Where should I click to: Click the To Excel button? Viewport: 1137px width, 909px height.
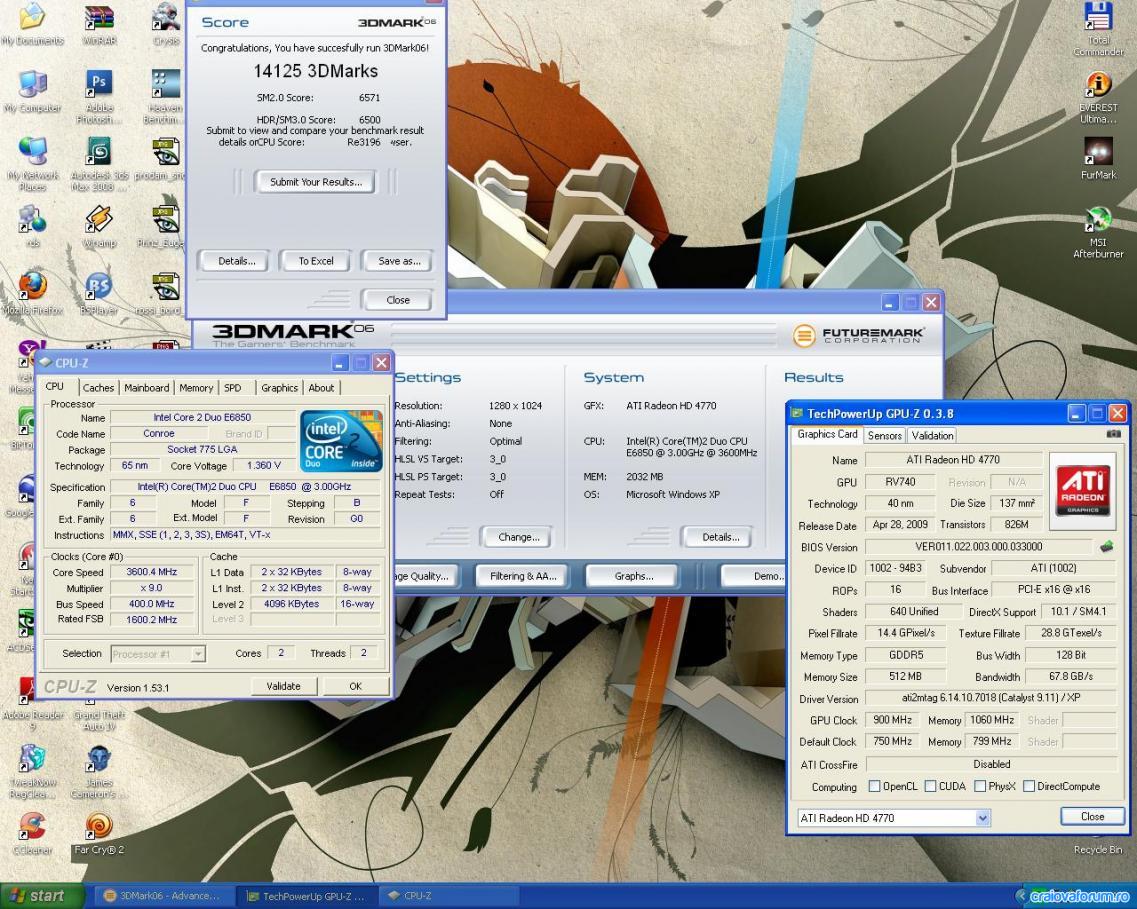coord(315,261)
